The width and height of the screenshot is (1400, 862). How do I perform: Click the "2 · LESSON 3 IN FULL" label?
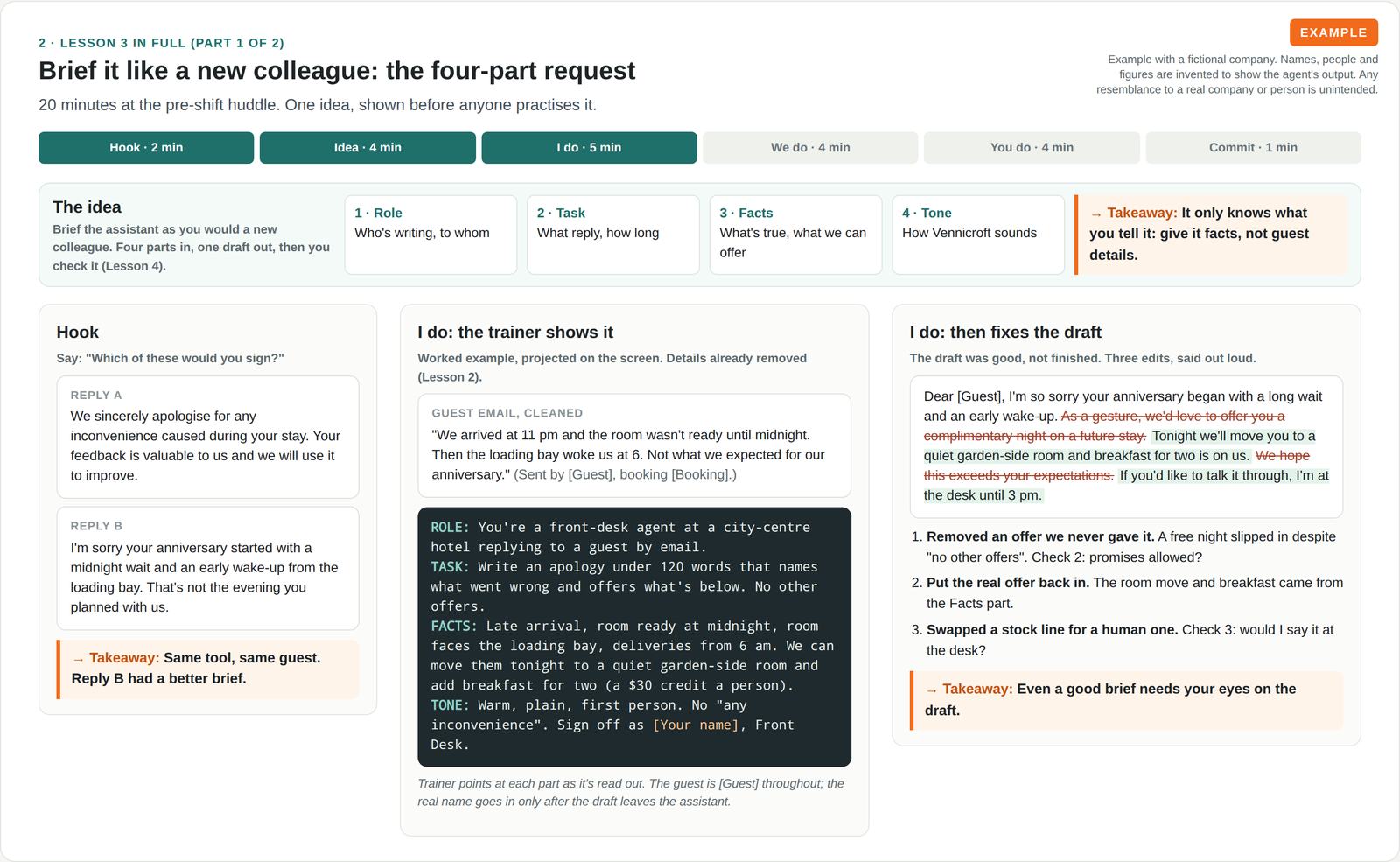point(161,43)
